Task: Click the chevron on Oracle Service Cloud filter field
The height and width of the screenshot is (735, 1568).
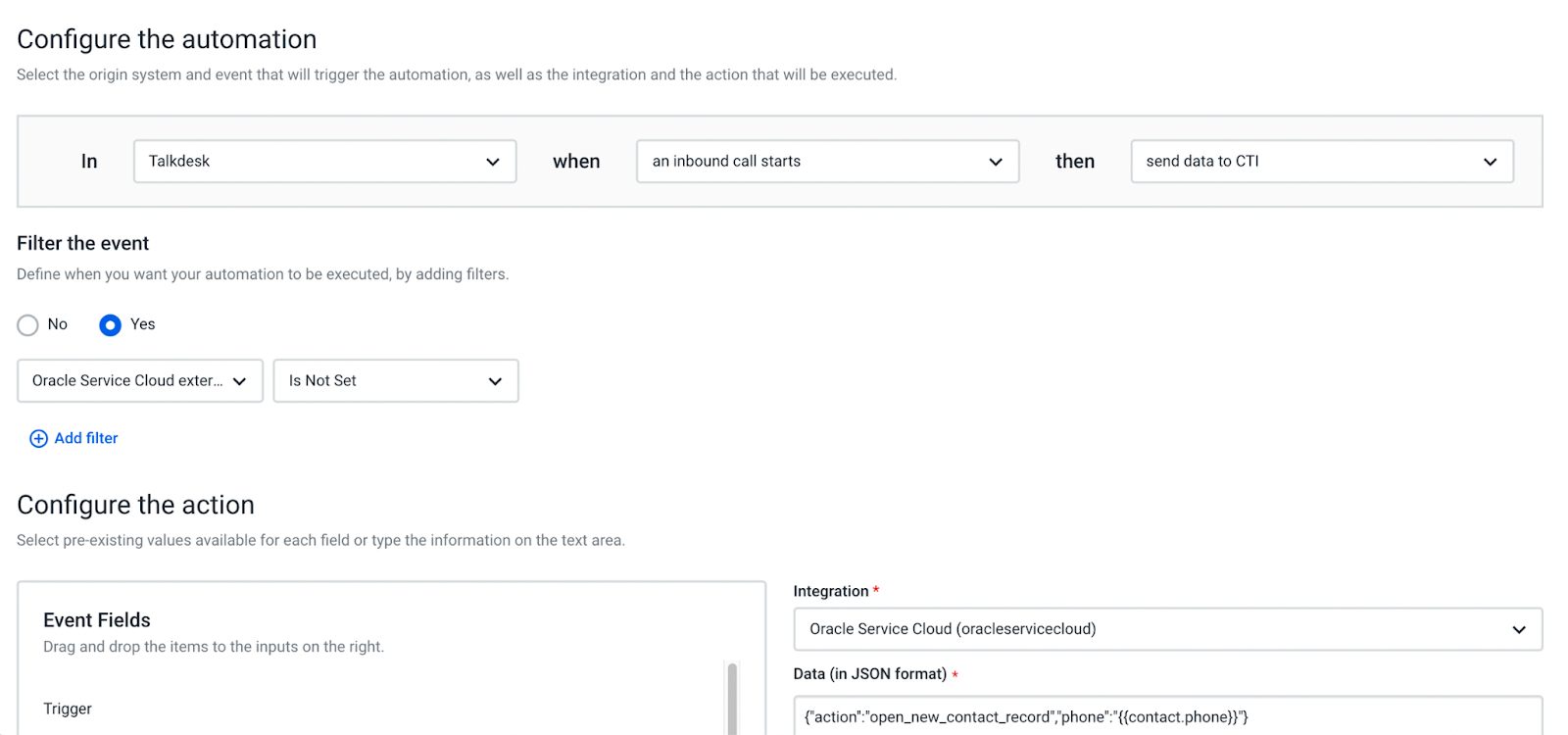Action: (x=240, y=381)
